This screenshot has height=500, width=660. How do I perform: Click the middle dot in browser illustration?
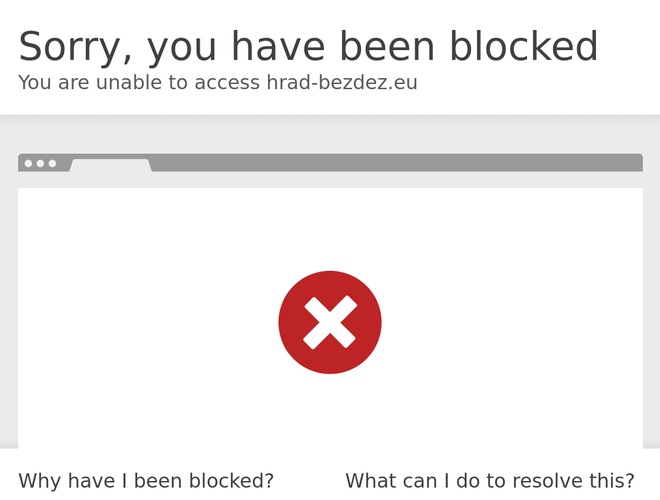coord(41,163)
